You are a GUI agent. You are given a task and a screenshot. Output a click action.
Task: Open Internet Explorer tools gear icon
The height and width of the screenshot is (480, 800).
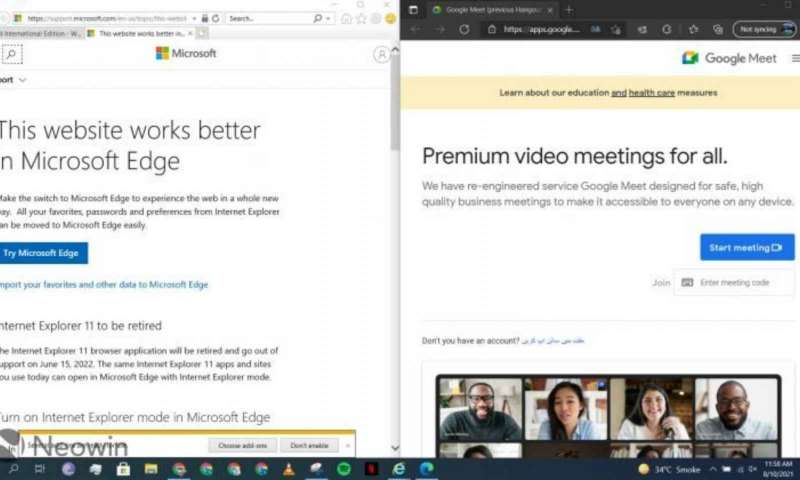[x=376, y=18]
